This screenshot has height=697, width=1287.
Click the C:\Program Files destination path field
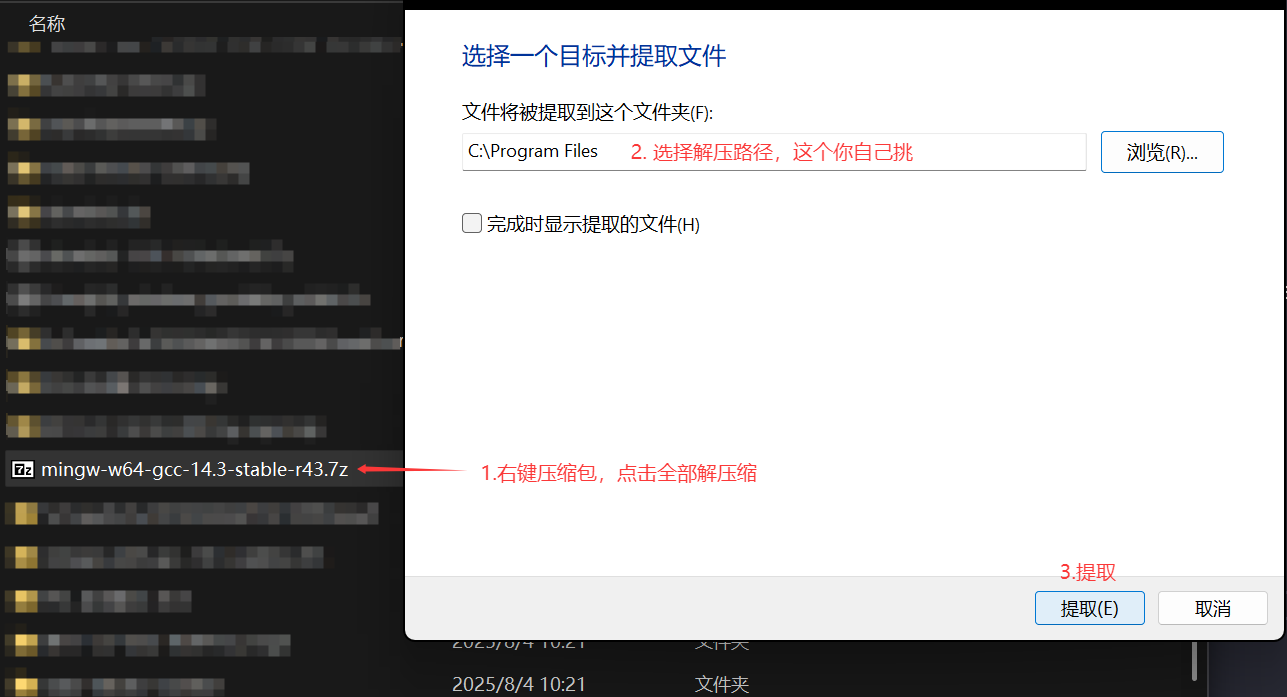click(773, 152)
